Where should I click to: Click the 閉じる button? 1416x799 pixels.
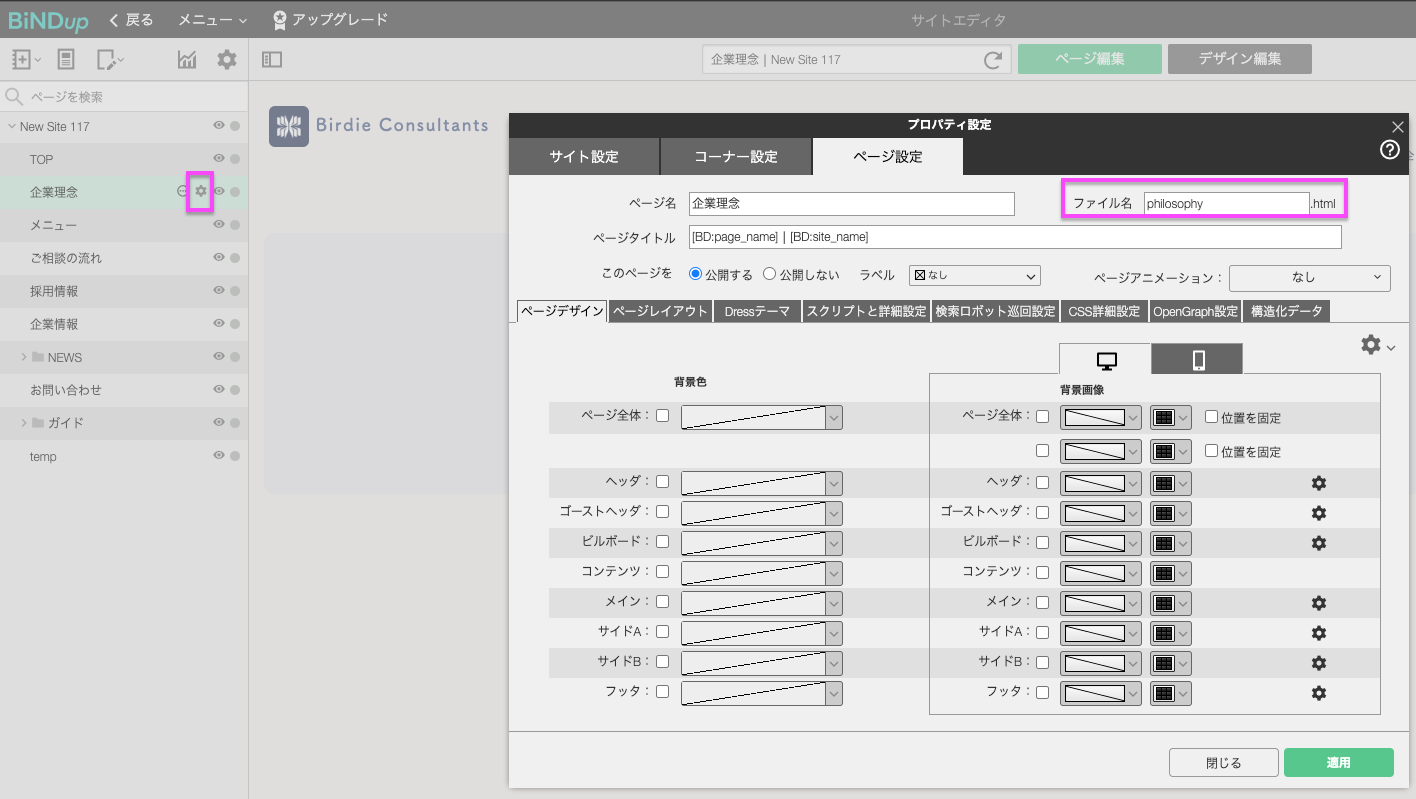pyautogui.click(x=1224, y=763)
